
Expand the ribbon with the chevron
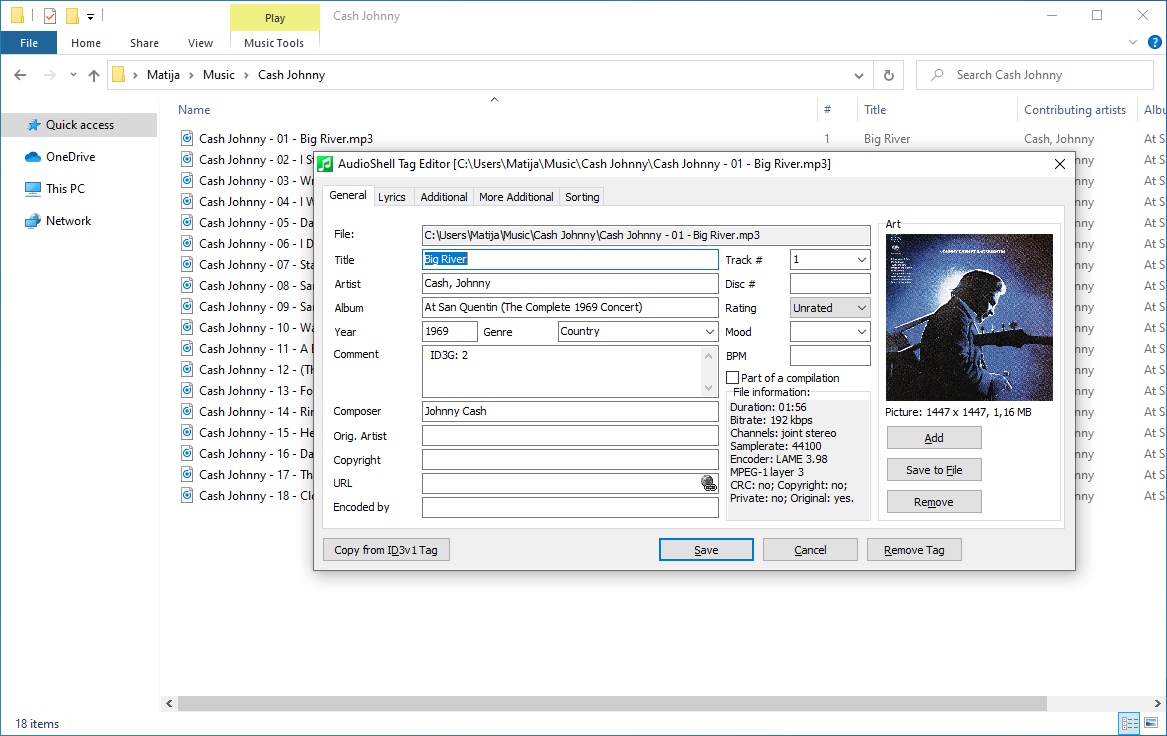(x=1133, y=42)
